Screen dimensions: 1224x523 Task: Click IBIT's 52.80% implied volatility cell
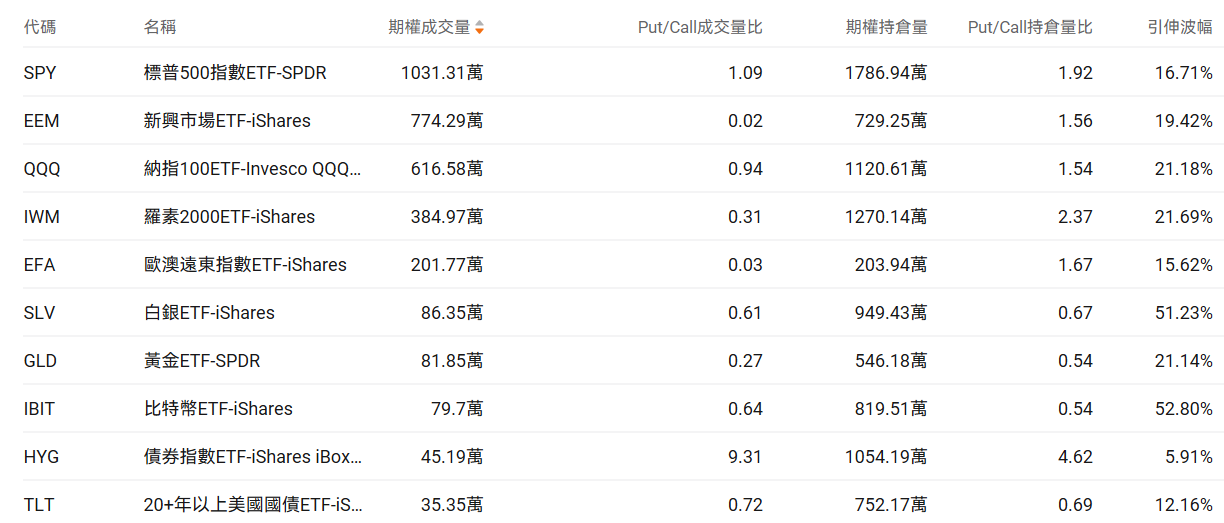coord(1183,409)
